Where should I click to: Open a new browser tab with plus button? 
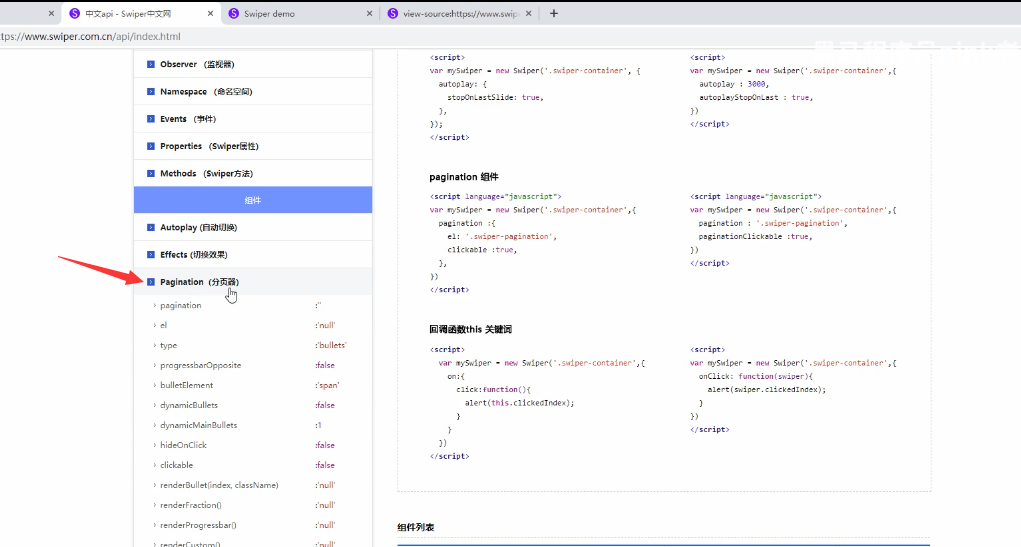tap(554, 13)
